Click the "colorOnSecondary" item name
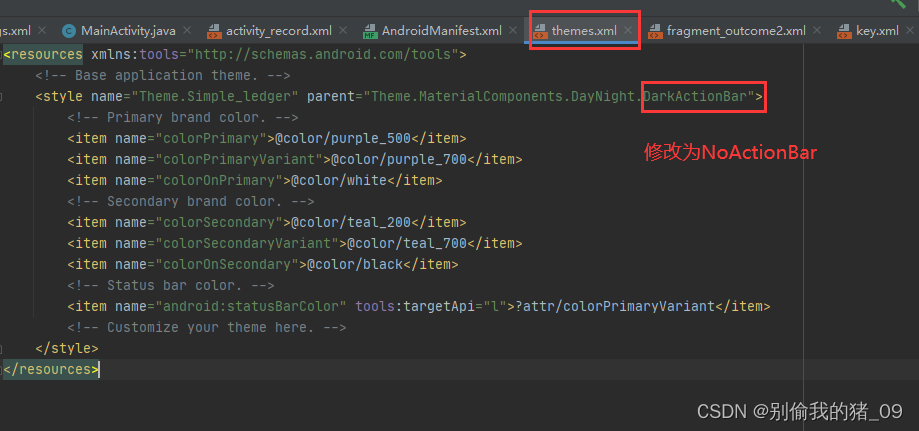Image resolution: width=919 pixels, height=431 pixels. tap(227, 264)
